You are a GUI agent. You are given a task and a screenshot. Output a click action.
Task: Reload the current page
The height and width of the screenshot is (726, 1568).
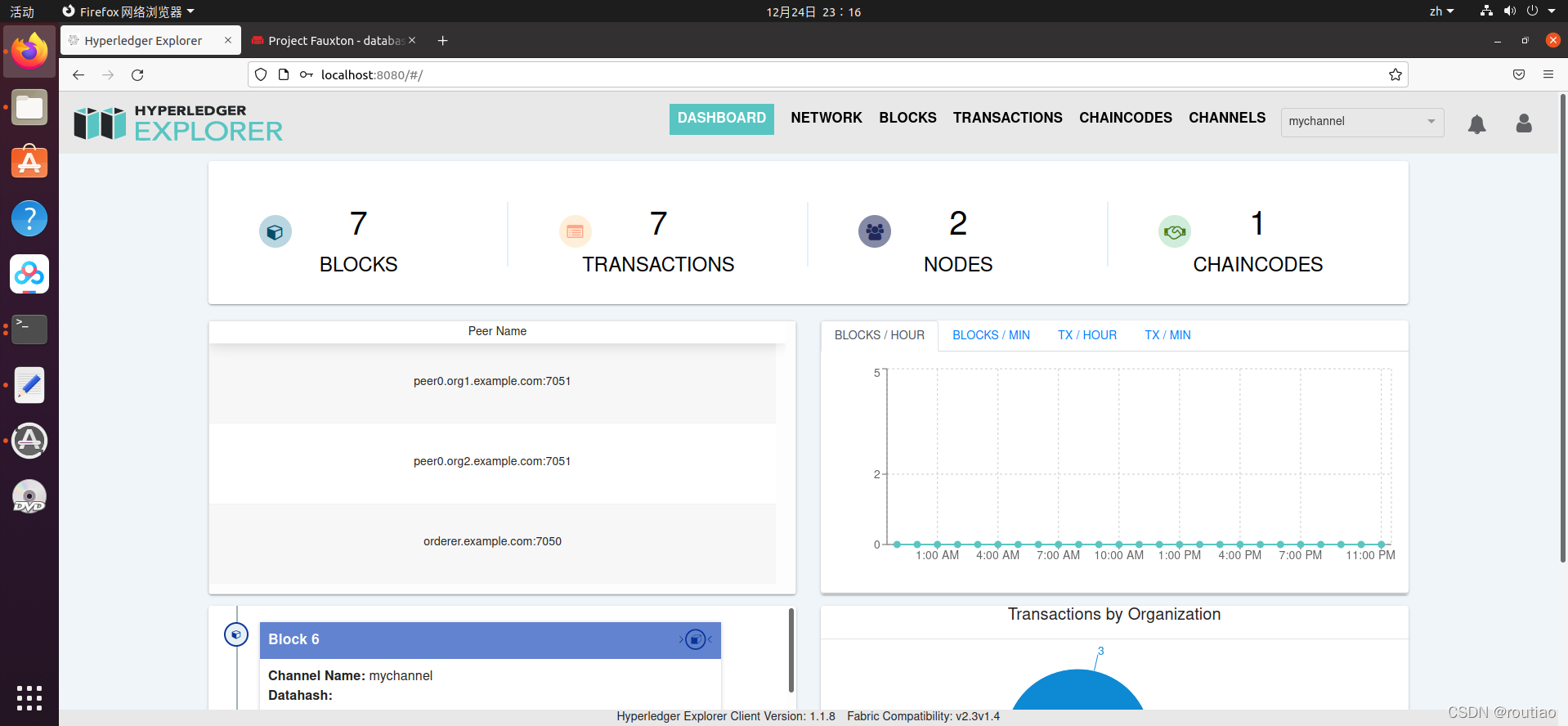tap(137, 74)
